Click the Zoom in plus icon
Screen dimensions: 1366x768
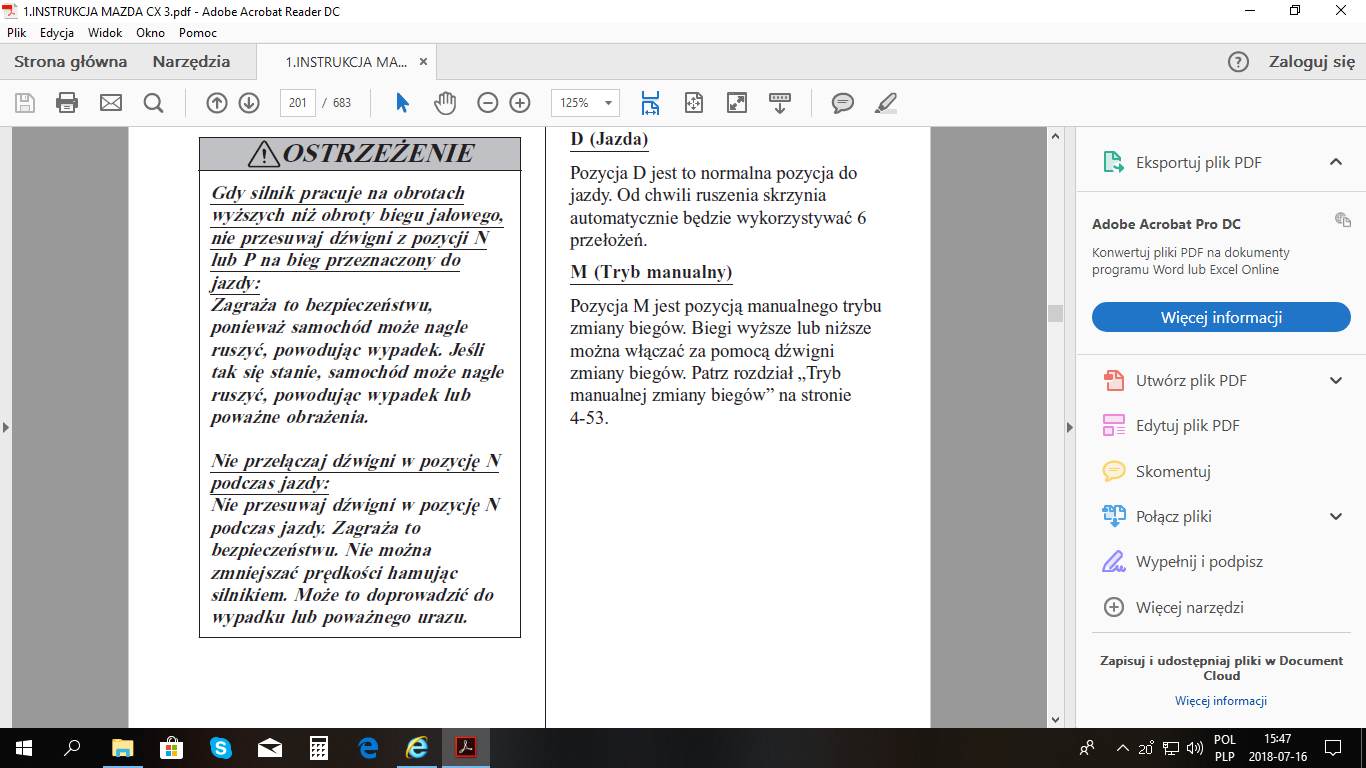point(520,103)
